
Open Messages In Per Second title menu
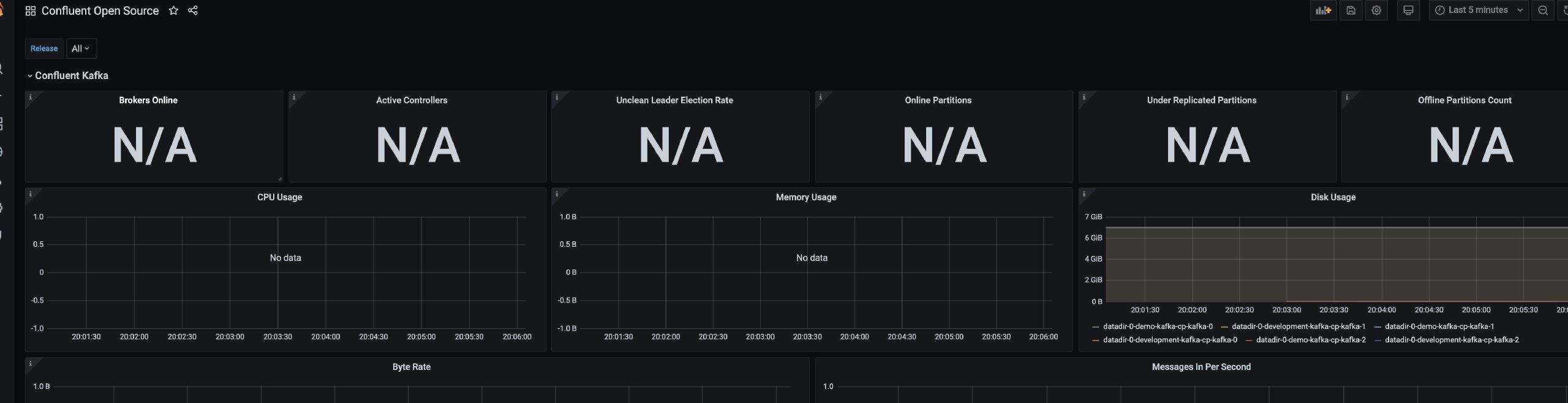tap(1201, 367)
